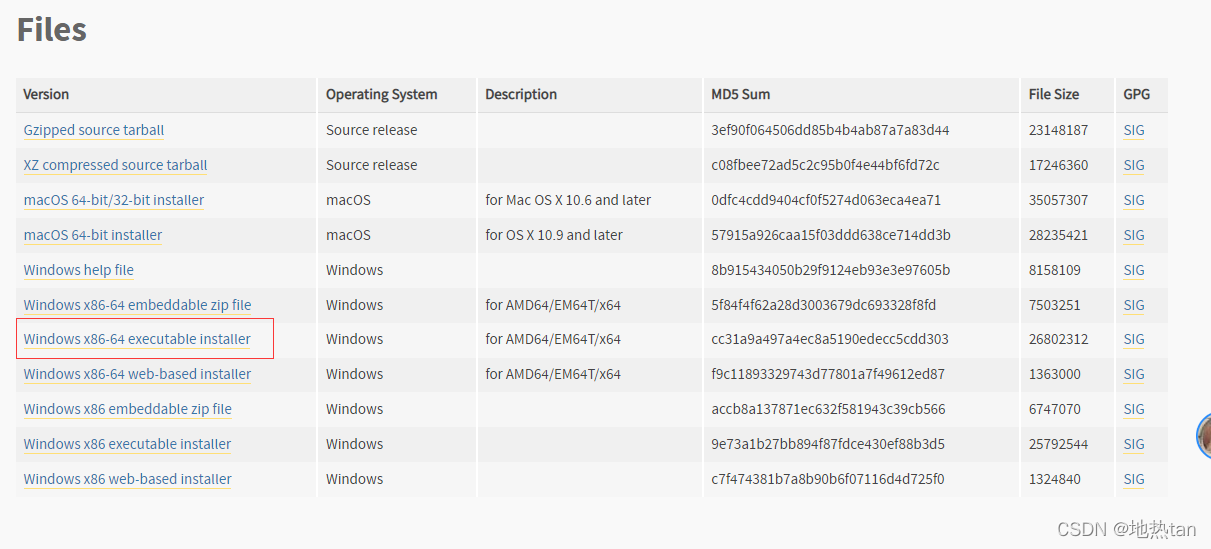Click 'for AMD64/EM64T/x64' in executable installer row

tap(553, 339)
